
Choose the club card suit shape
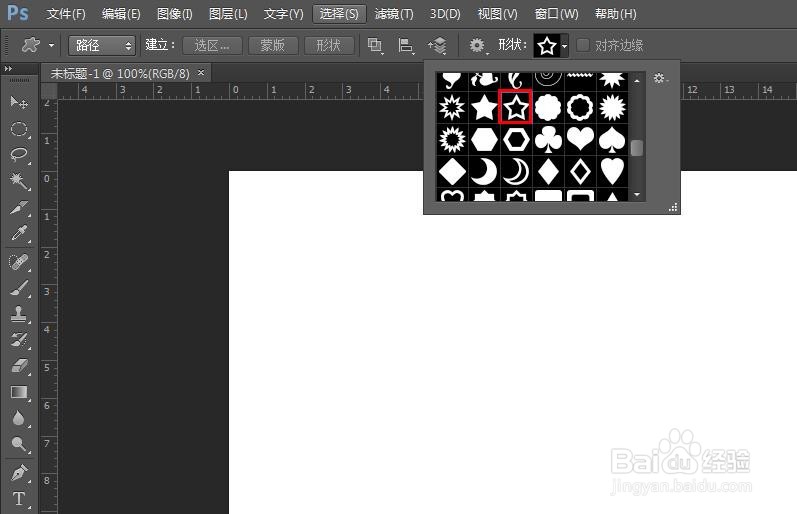point(548,139)
